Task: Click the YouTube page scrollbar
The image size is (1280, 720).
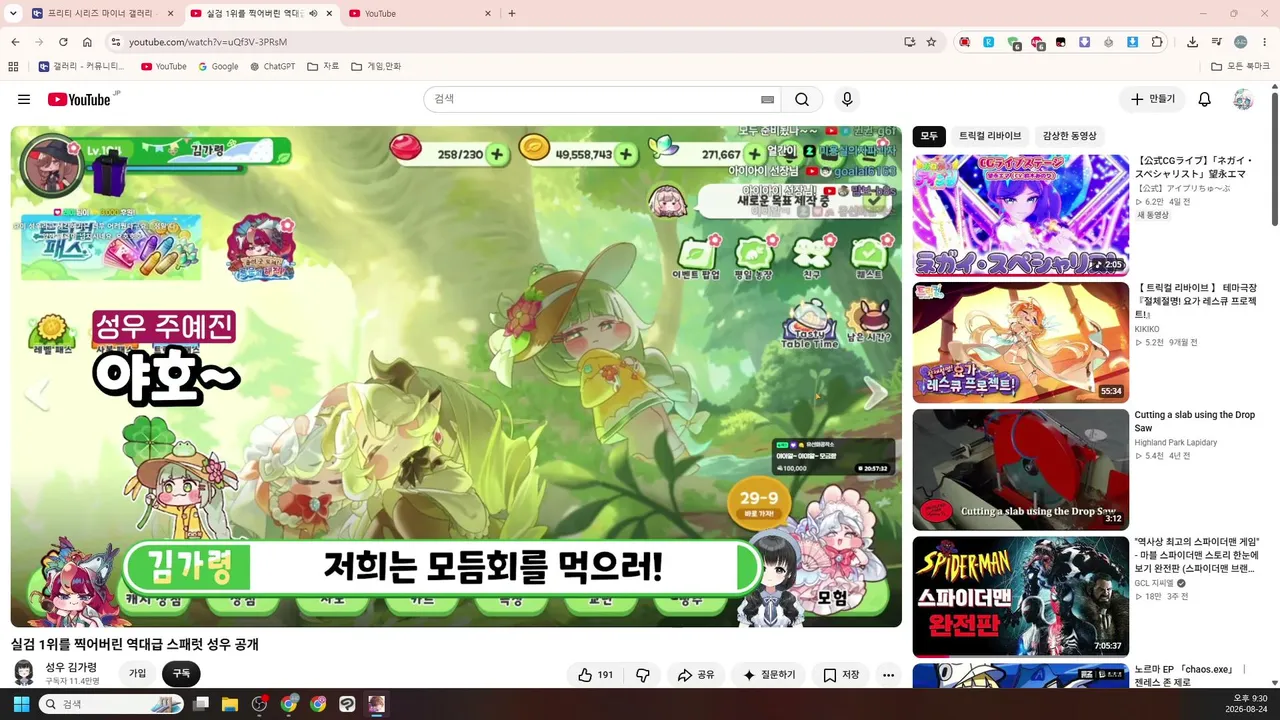Action: click(x=1274, y=160)
